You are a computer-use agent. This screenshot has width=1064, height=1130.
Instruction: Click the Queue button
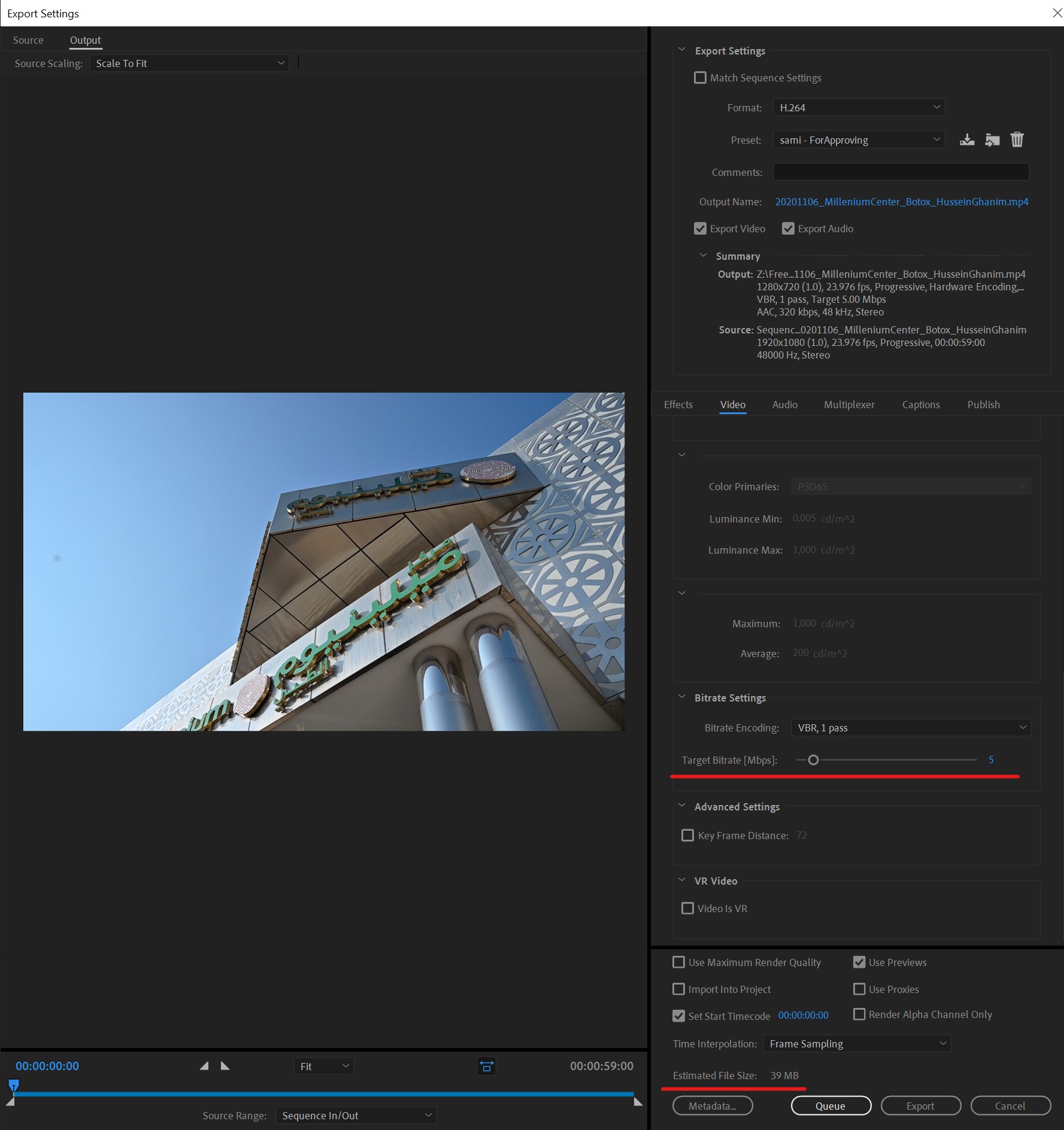click(831, 1105)
